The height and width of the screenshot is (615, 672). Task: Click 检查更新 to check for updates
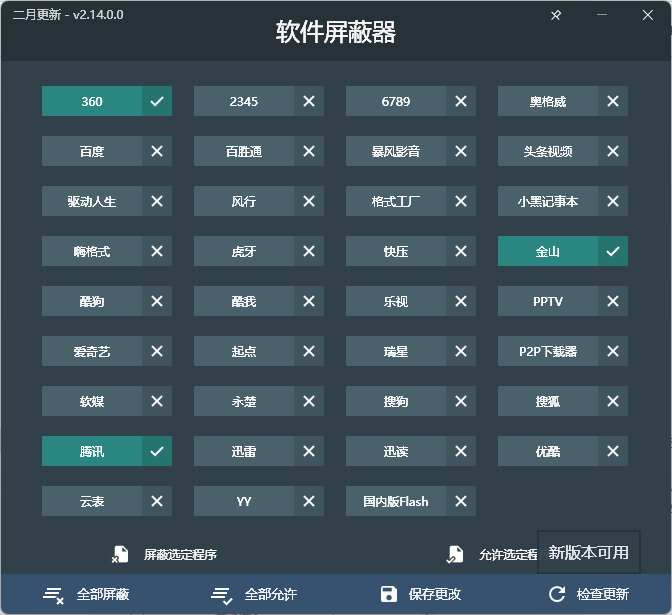tap(589, 594)
